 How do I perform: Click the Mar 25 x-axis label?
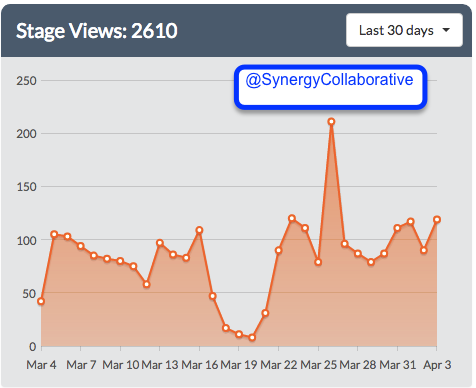click(318, 365)
